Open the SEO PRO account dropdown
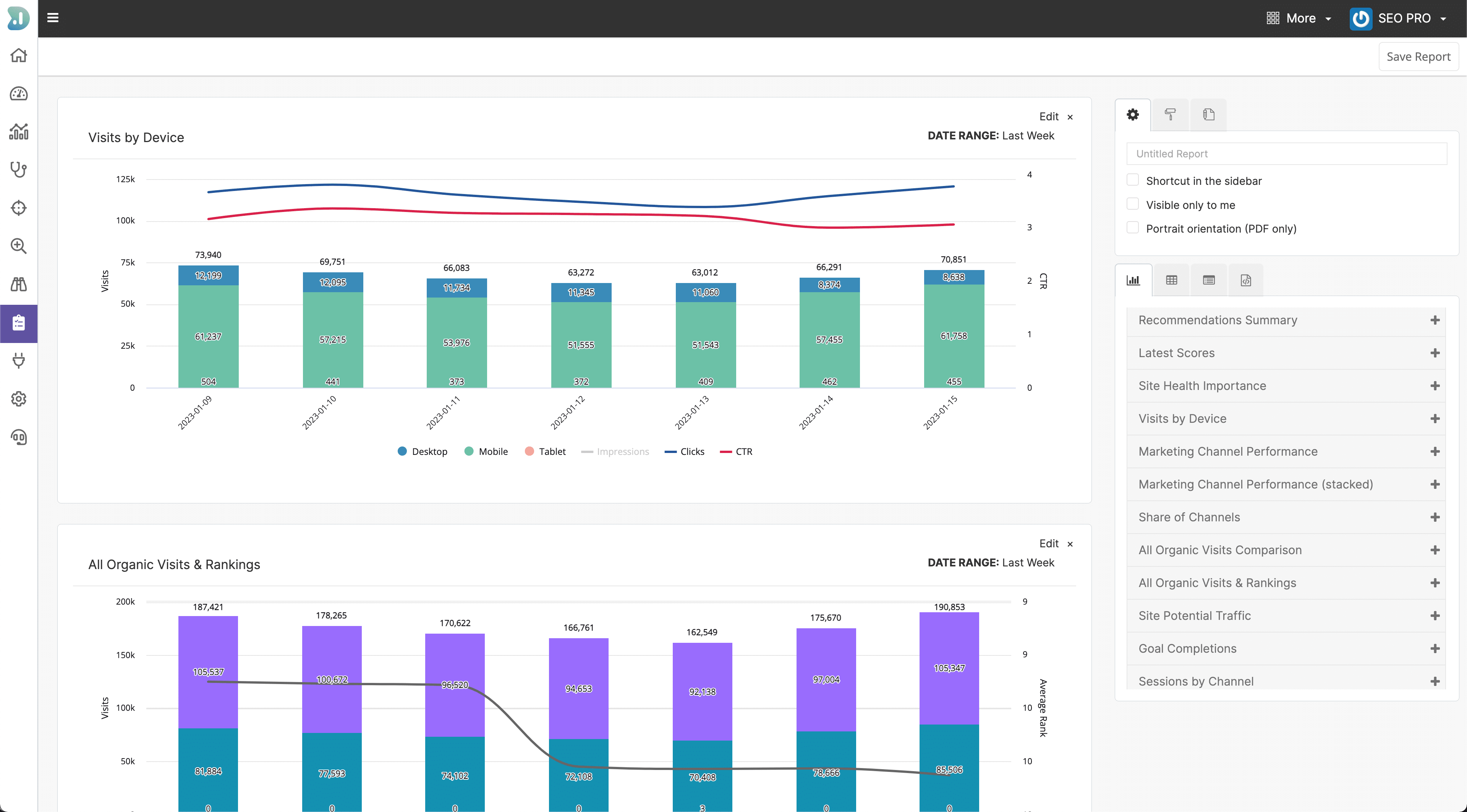Image resolution: width=1467 pixels, height=812 pixels. coord(1399,18)
